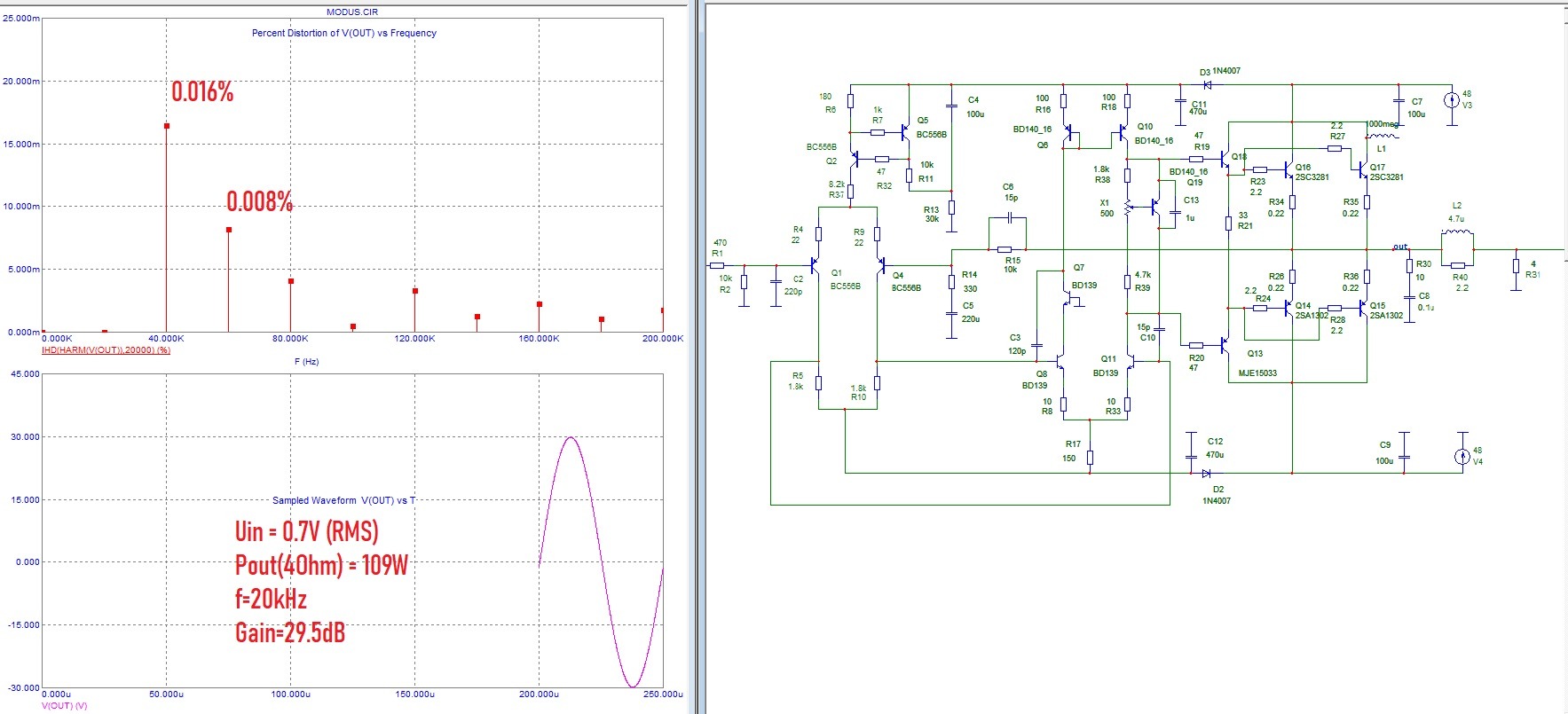Select the L1 1000meg inductor
The width and height of the screenshot is (1568, 714).
(1383, 137)
